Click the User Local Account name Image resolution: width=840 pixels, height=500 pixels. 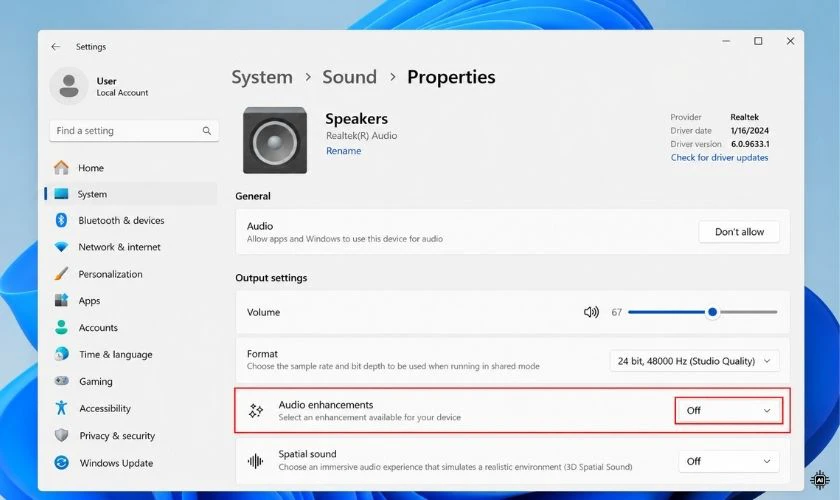122,86
